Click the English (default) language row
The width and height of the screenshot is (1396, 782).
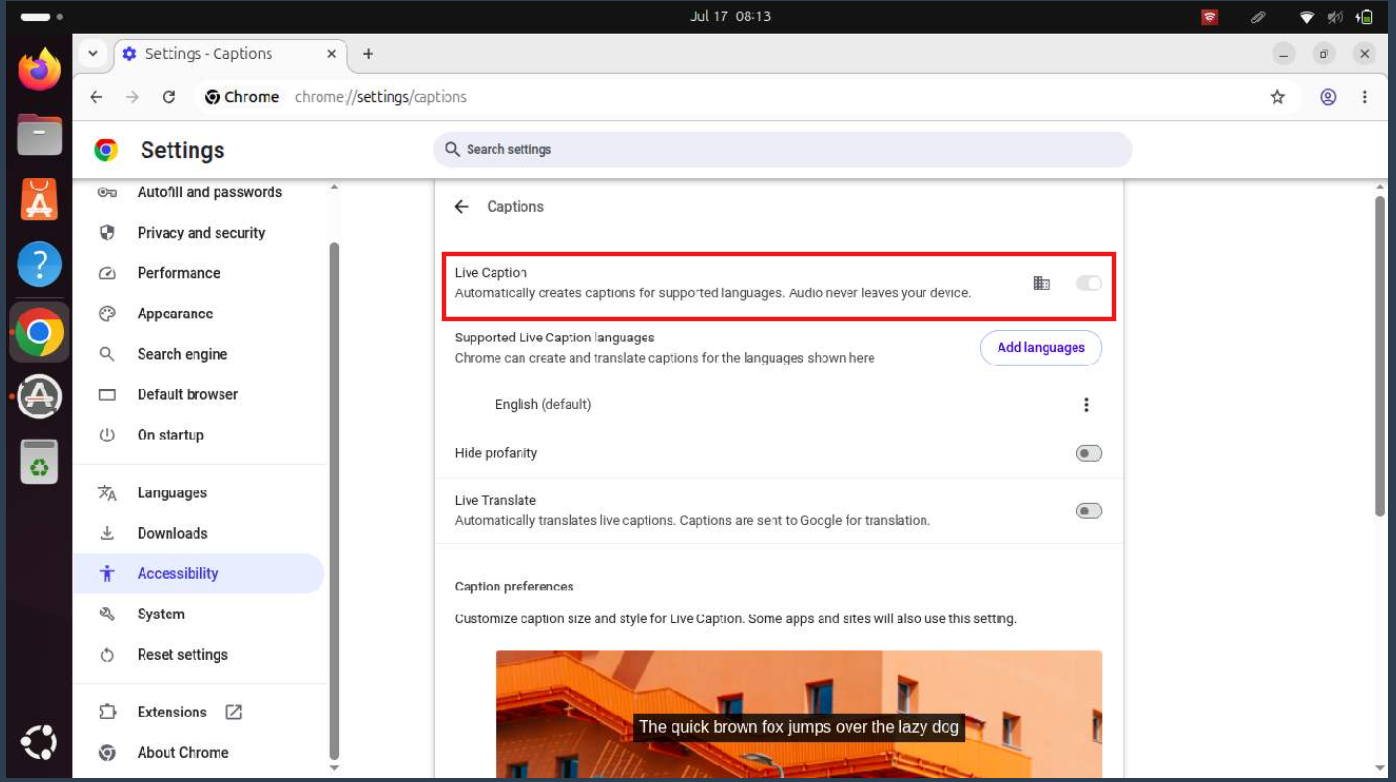(778, 405)
